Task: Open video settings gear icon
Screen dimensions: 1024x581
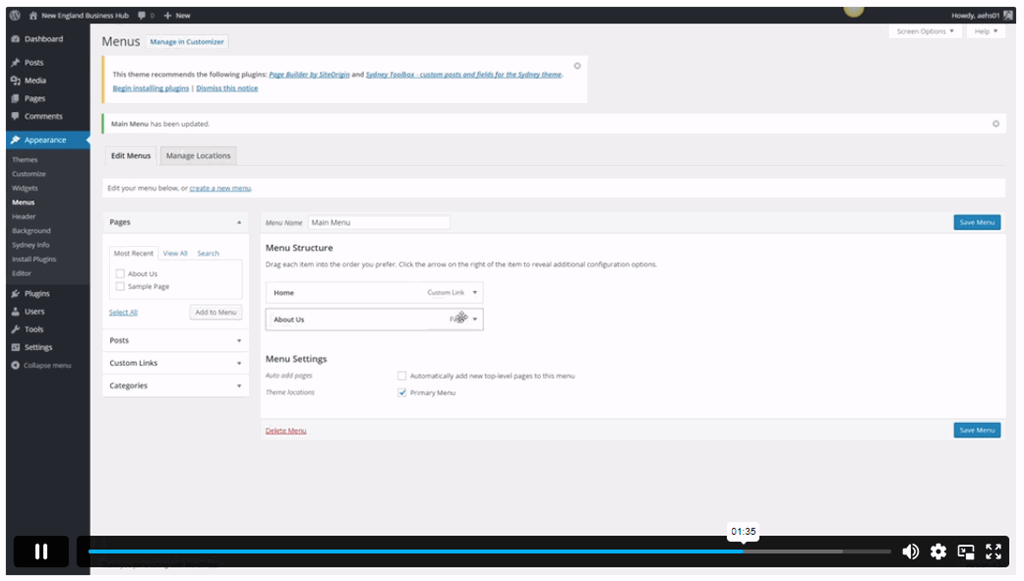Action: (x=938, y=552)
